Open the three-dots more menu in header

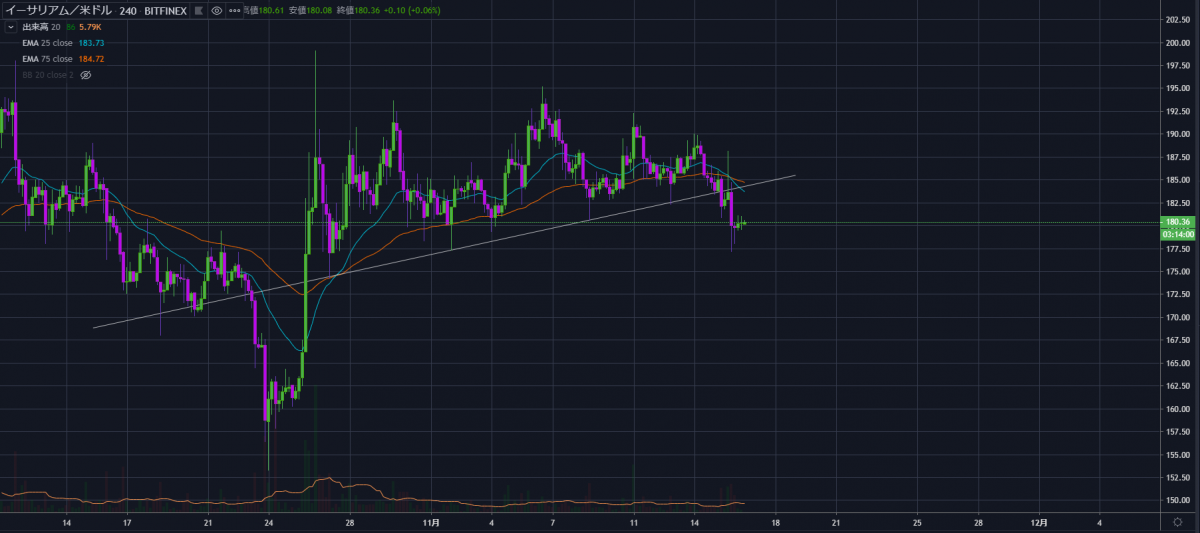pos(235,10)
